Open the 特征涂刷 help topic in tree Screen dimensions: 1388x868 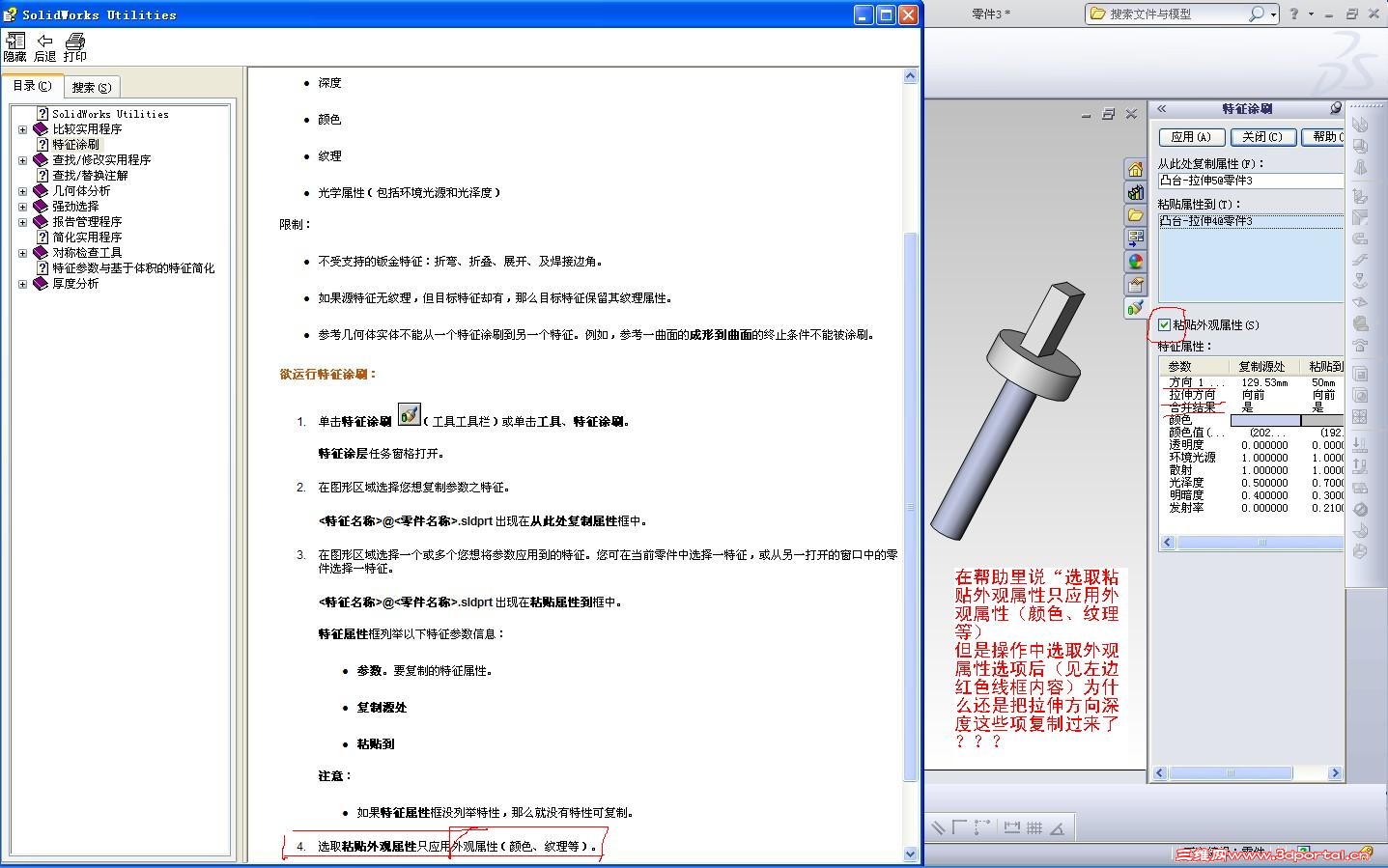[x=76, y=145]
